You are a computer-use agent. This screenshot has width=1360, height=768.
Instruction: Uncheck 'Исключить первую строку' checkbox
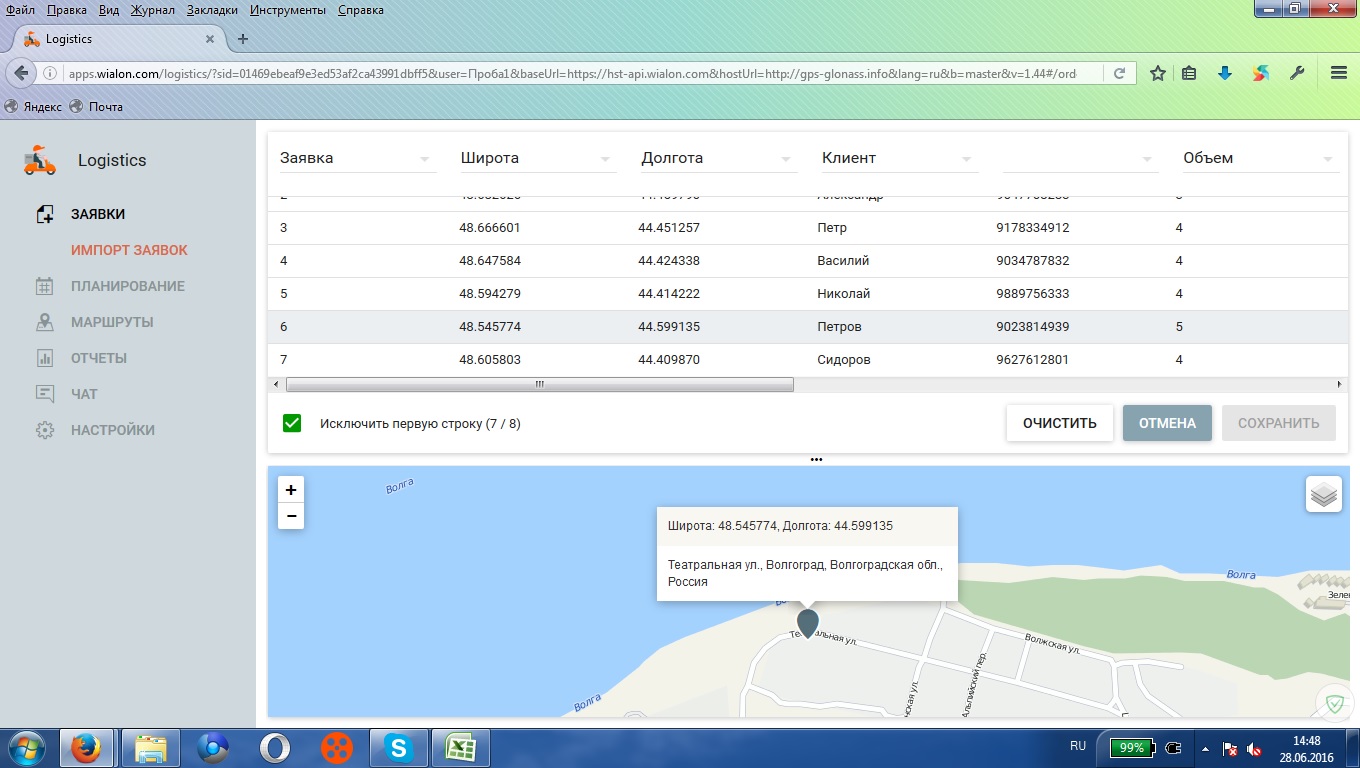click(x=292, y=423)
